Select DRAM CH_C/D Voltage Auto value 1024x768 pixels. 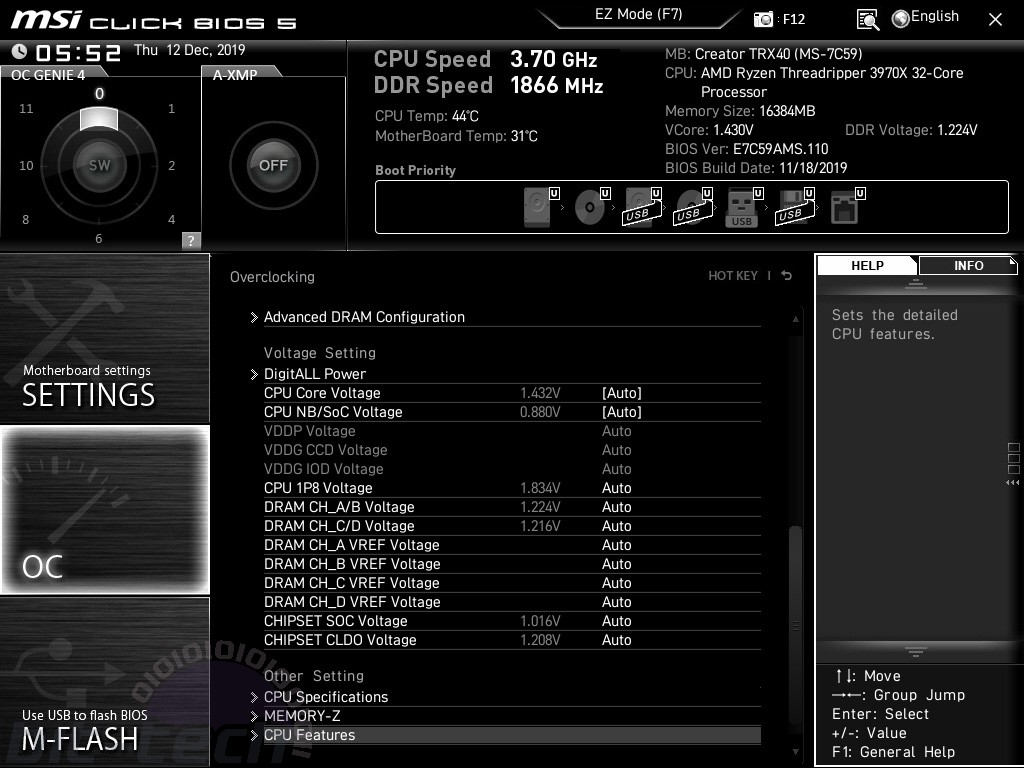[616, 526]
